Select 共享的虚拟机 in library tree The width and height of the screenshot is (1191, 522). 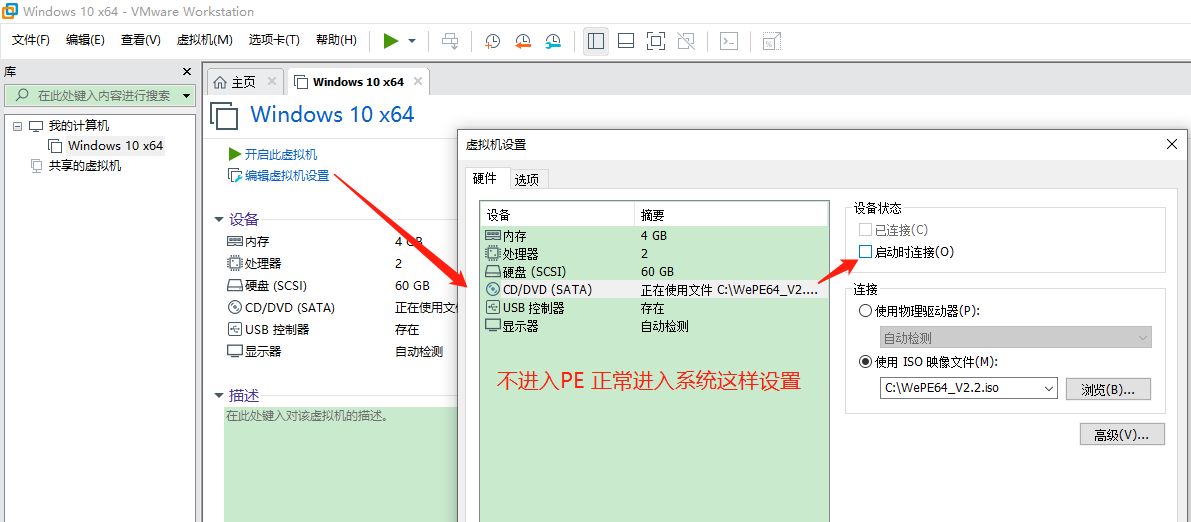click(x=84, y=166)
